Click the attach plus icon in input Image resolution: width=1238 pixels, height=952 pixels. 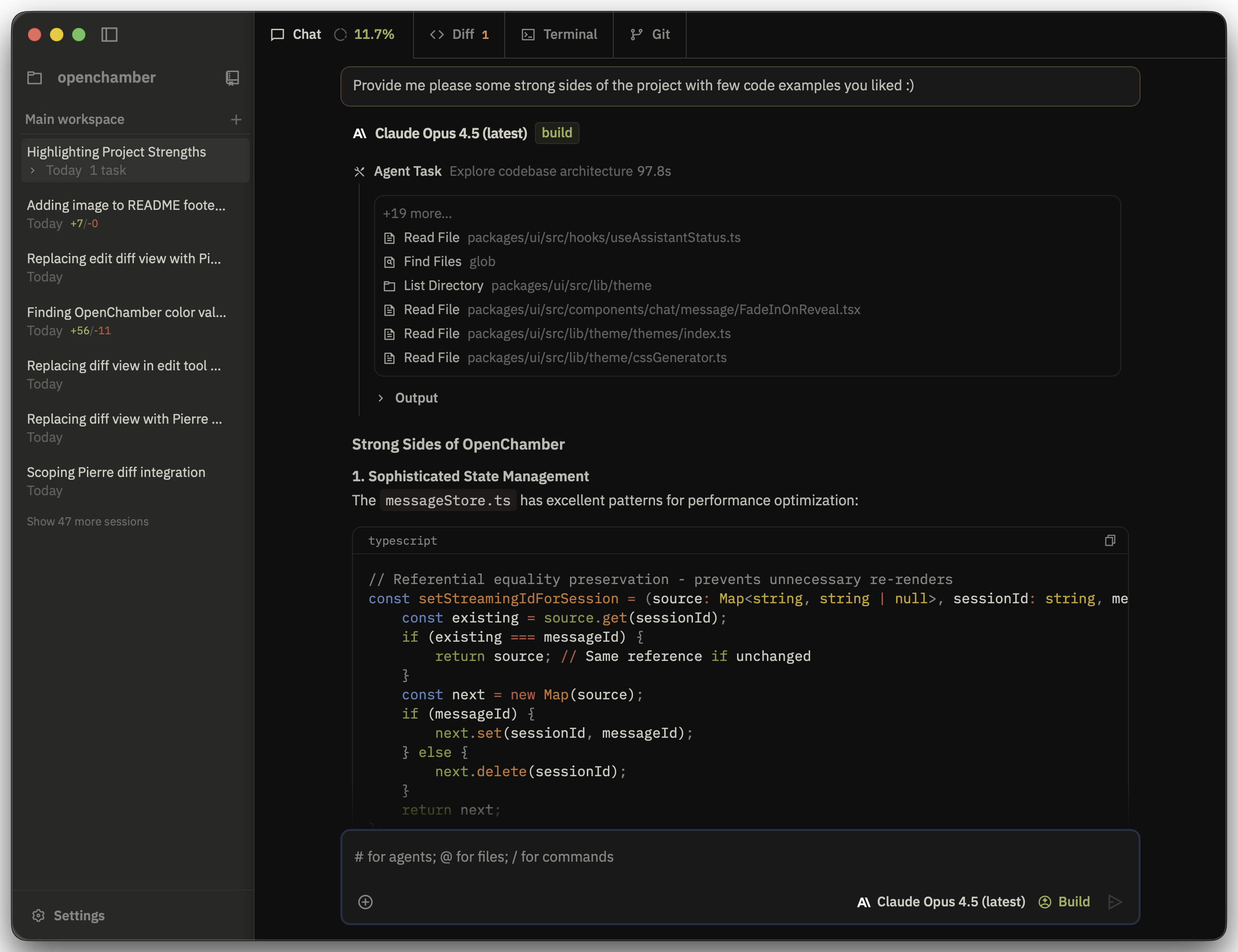(365, 902)
